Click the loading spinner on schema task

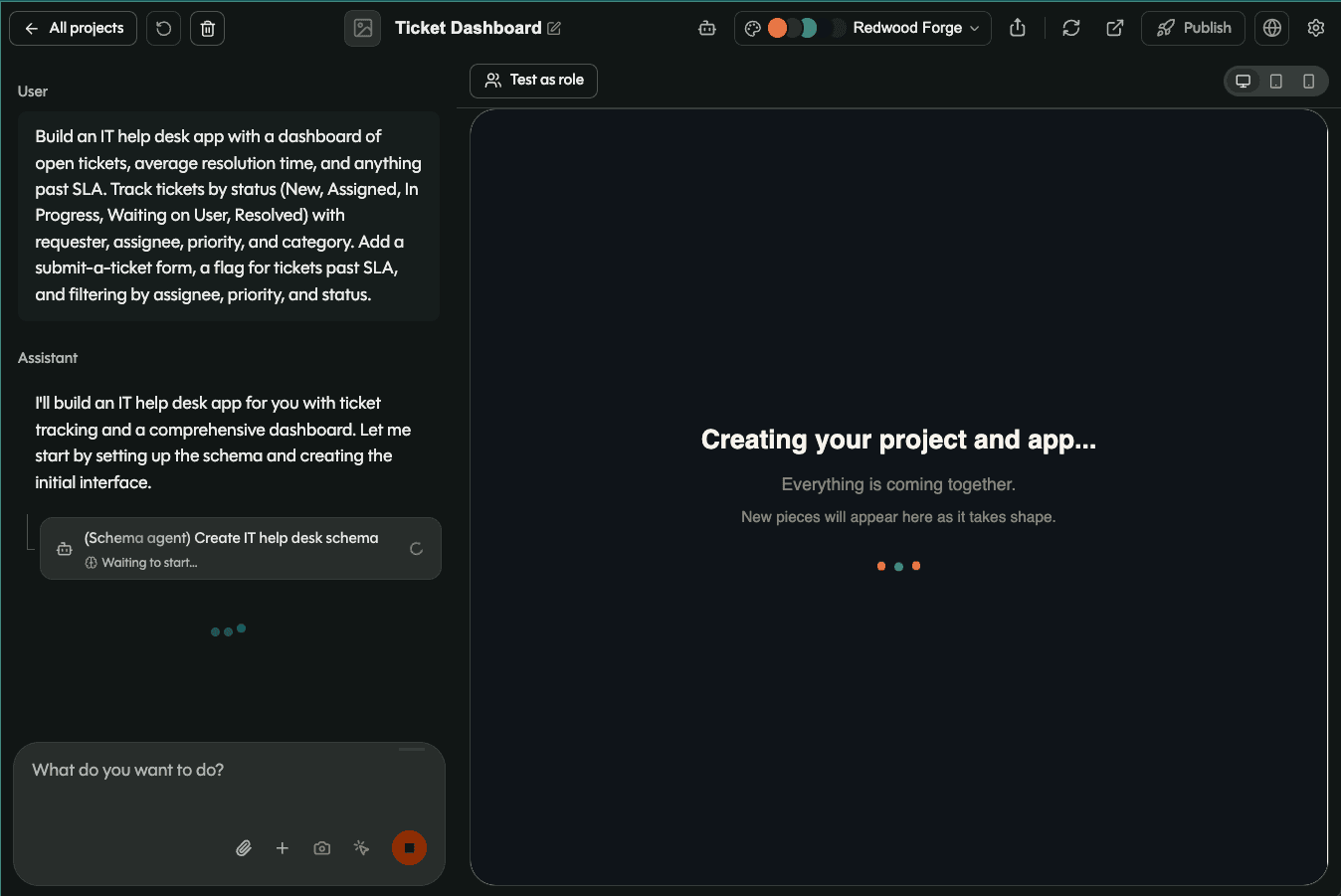click(x=417, y=548)
